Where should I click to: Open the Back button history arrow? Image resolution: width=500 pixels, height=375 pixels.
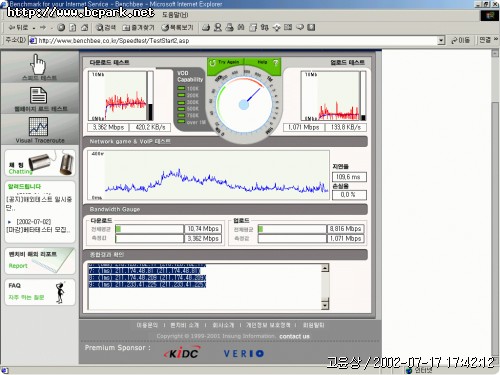tap(34, 28)
